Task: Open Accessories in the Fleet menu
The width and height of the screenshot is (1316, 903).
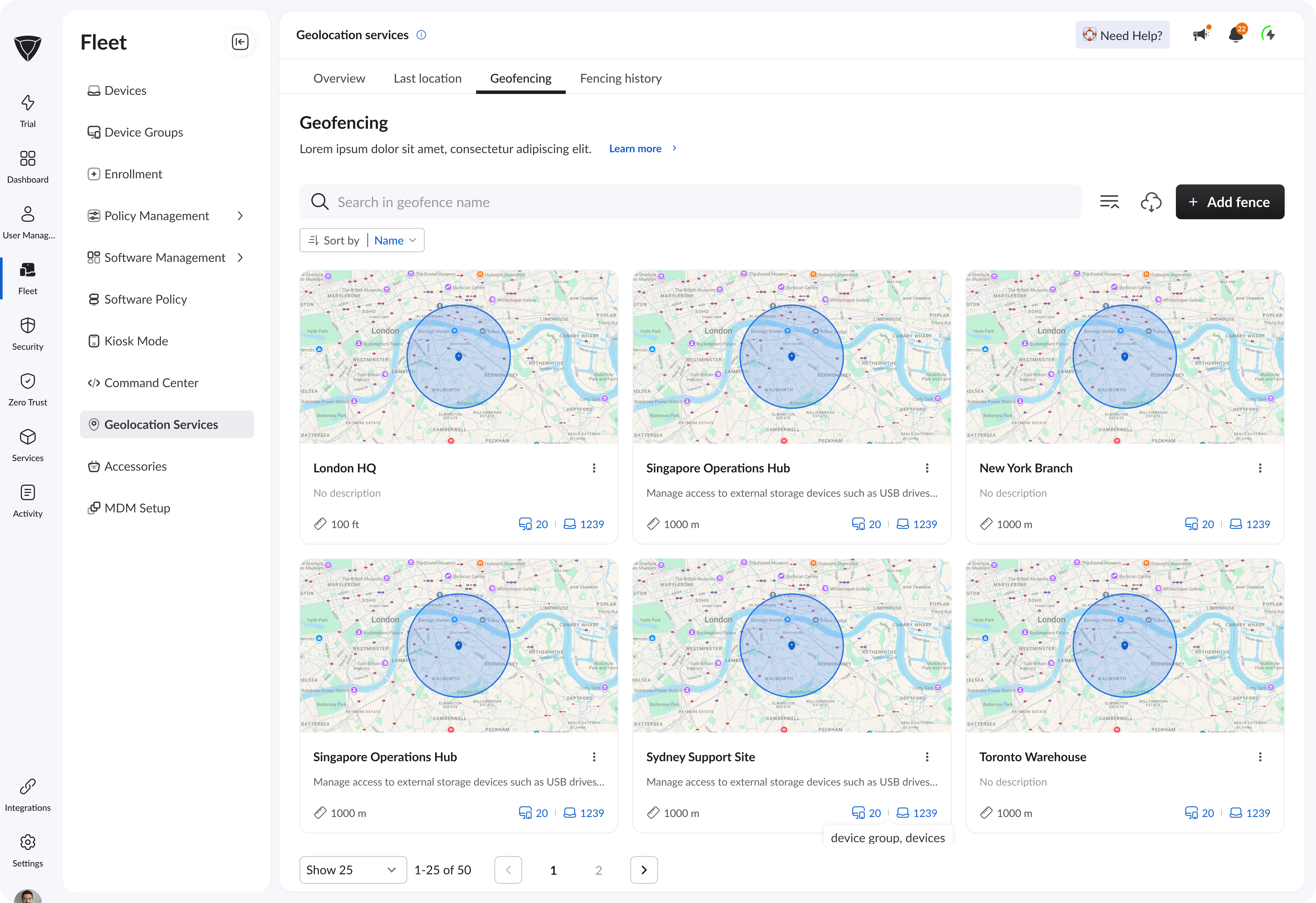Action: 167,467
